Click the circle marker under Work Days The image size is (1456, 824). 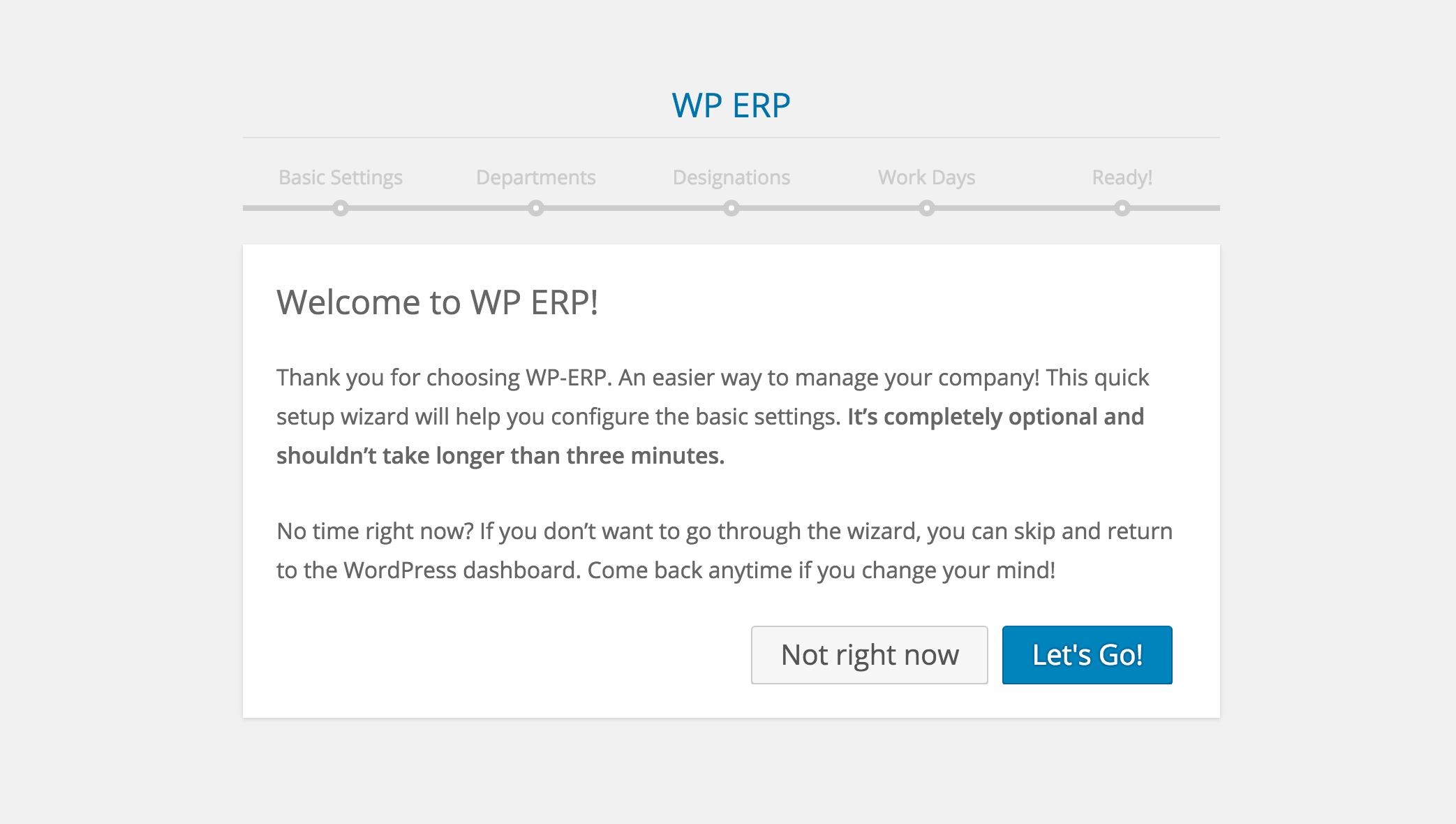click(926, 207)
